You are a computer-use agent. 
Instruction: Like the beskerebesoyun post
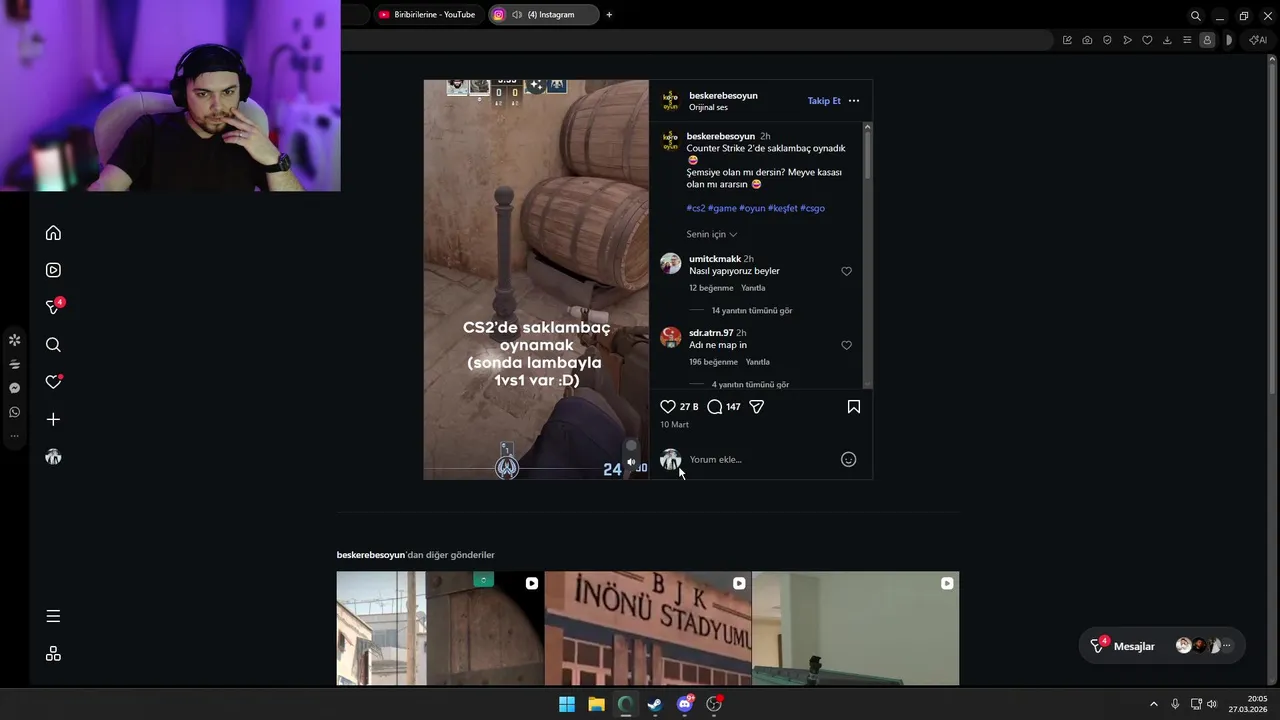pos(668,407)
